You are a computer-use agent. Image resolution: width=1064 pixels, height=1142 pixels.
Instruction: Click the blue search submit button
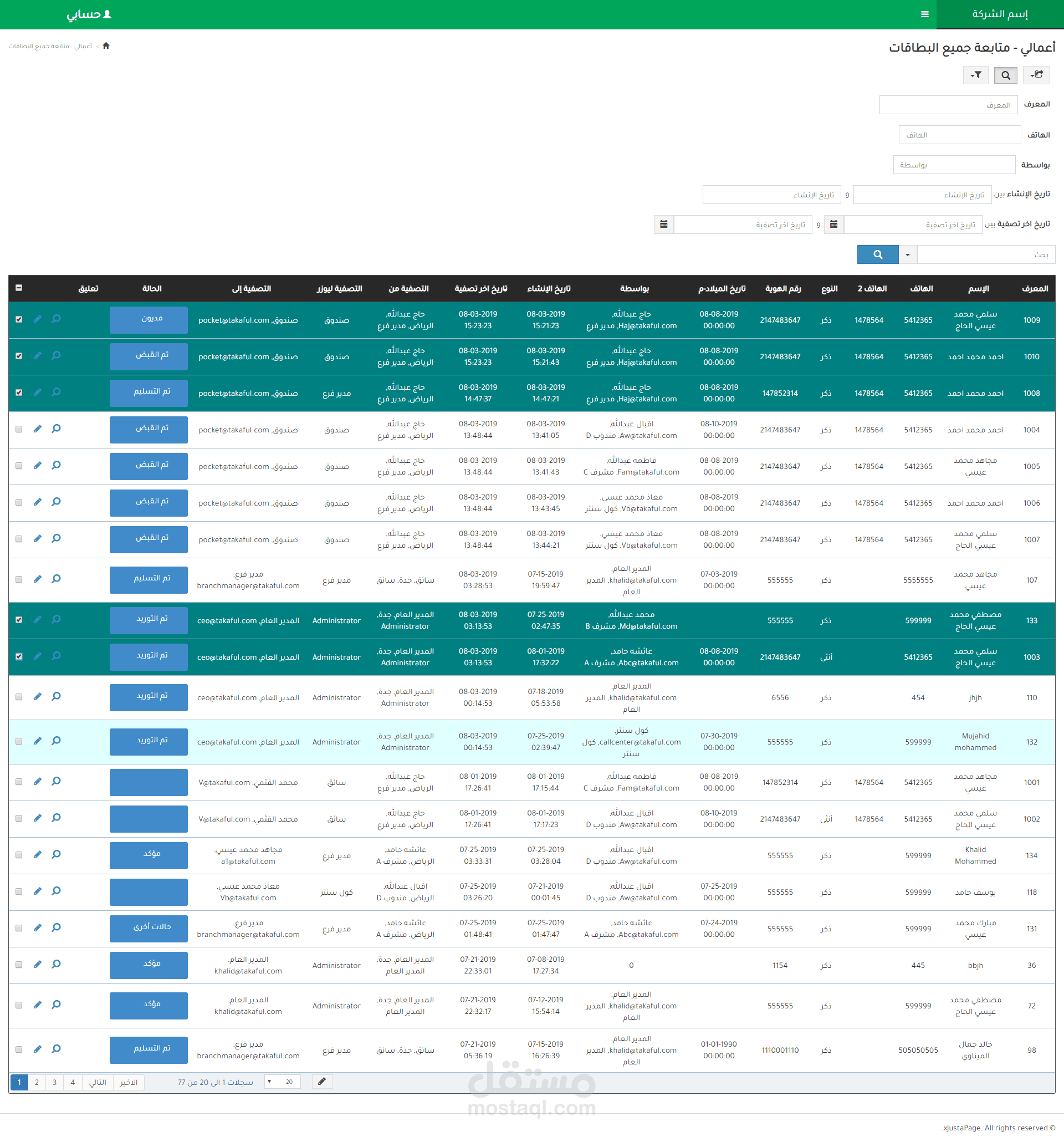click(877, 254)
